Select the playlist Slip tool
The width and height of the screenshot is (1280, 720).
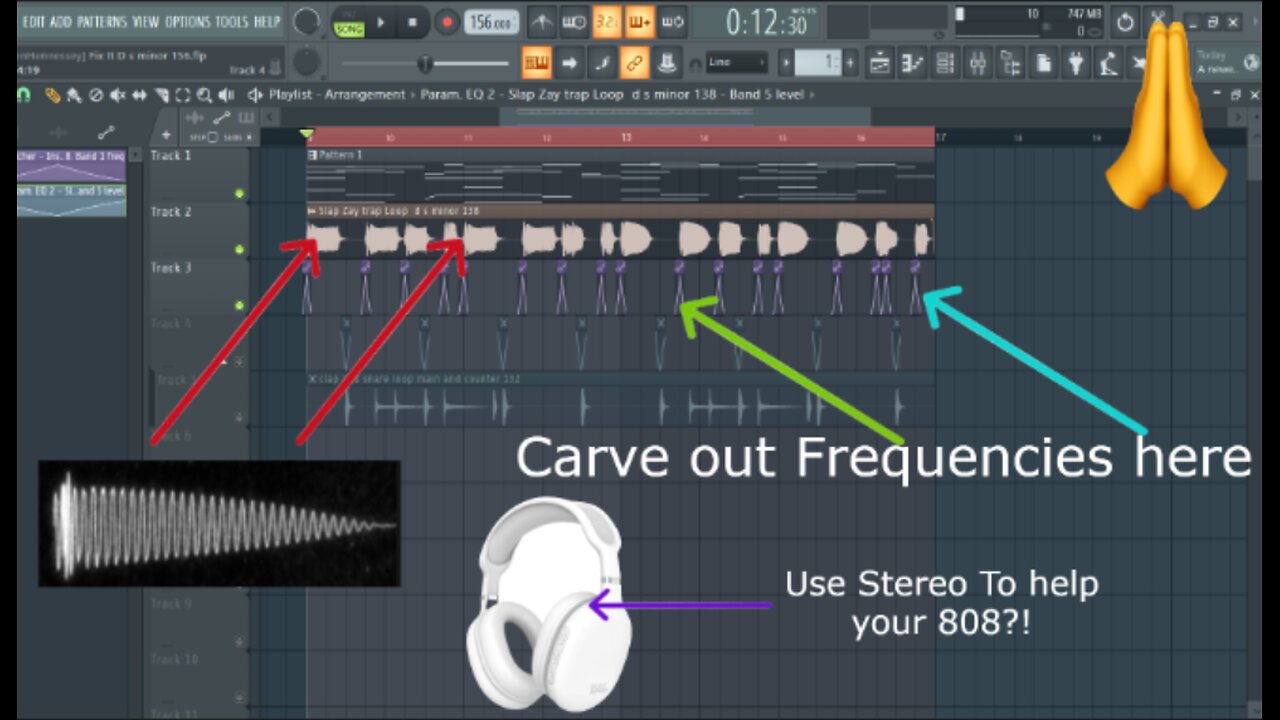140,95
